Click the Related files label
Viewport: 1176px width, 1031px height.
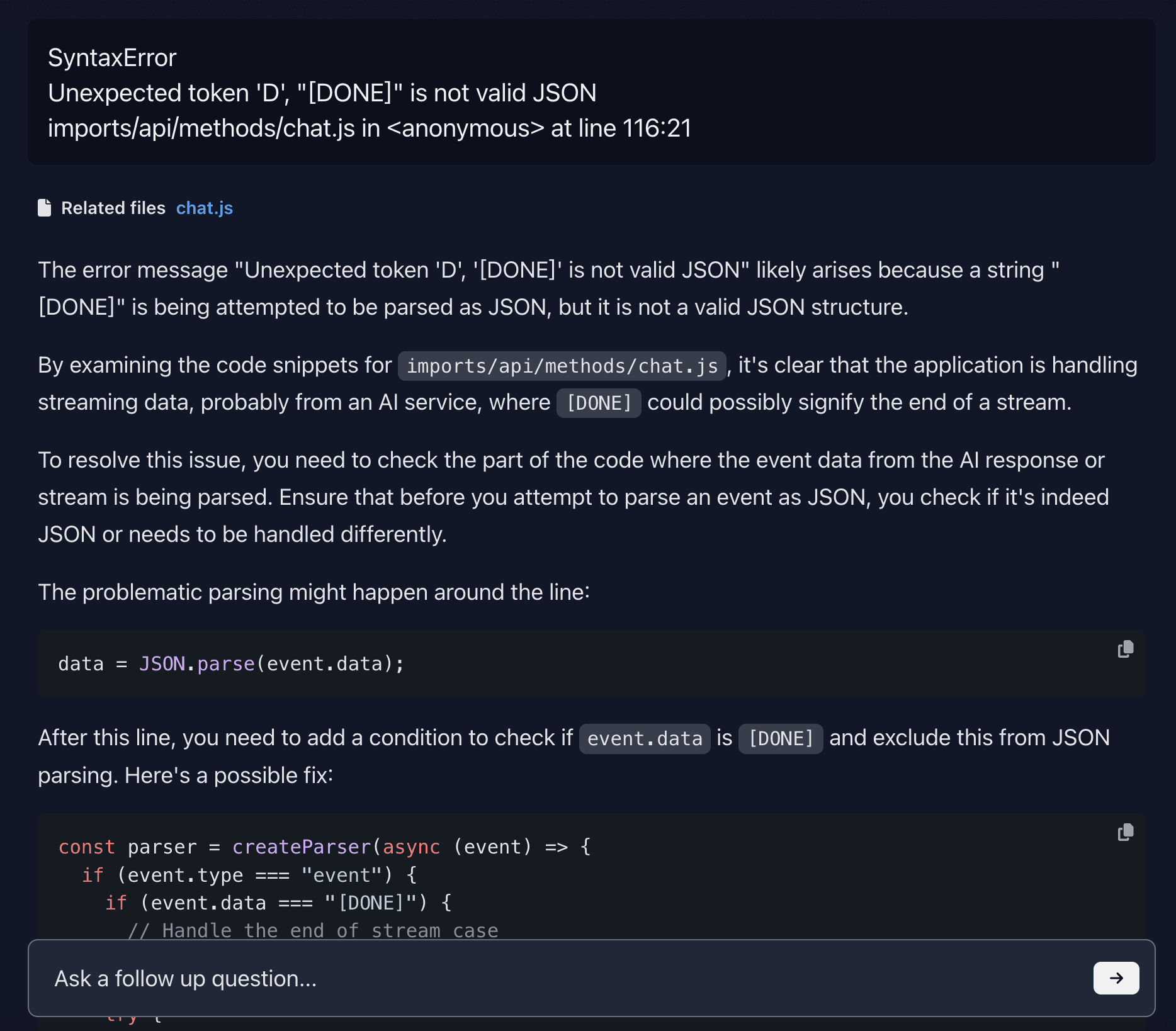coord(113,208)
